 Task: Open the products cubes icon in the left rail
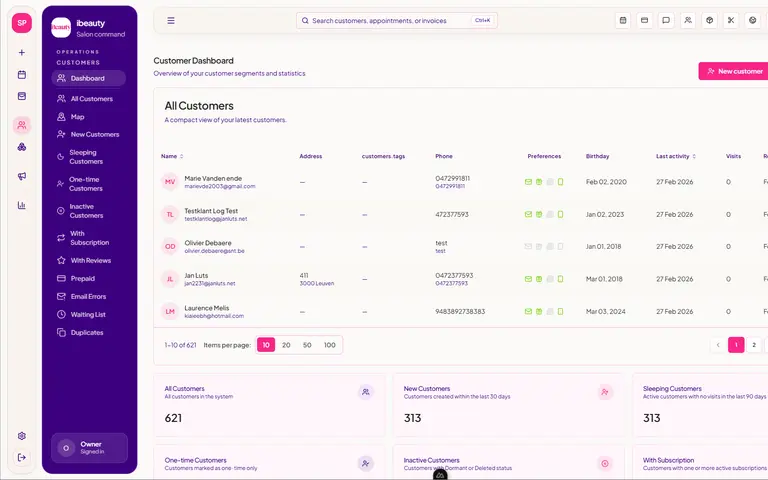22,147
